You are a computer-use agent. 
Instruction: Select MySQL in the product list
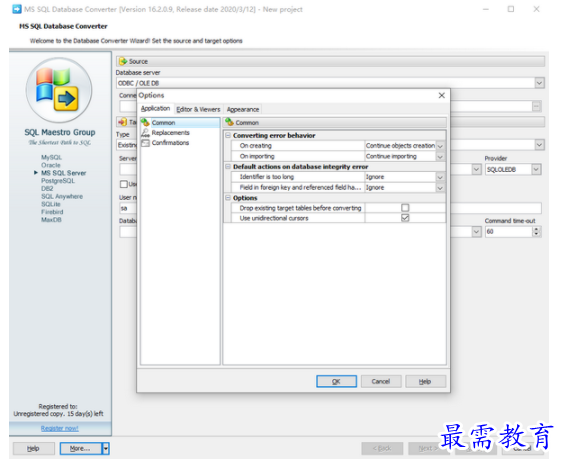pos(51,157)
